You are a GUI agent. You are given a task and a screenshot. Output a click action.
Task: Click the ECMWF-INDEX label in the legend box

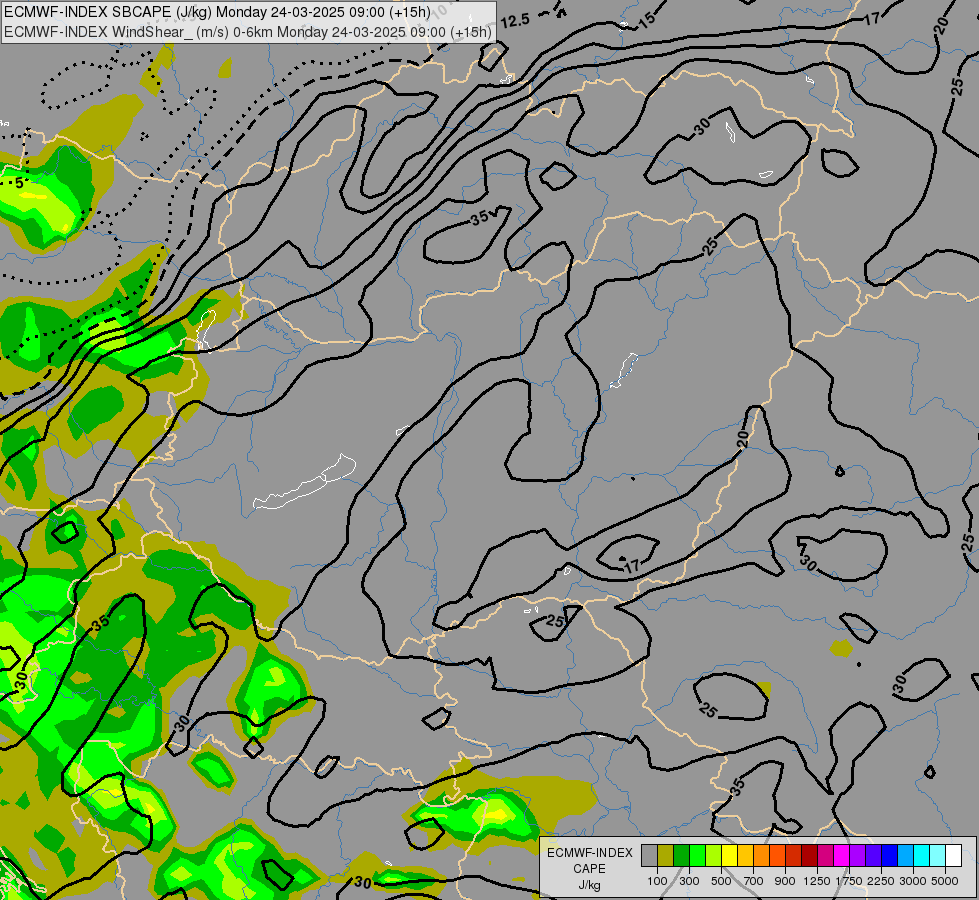point(589,853)
